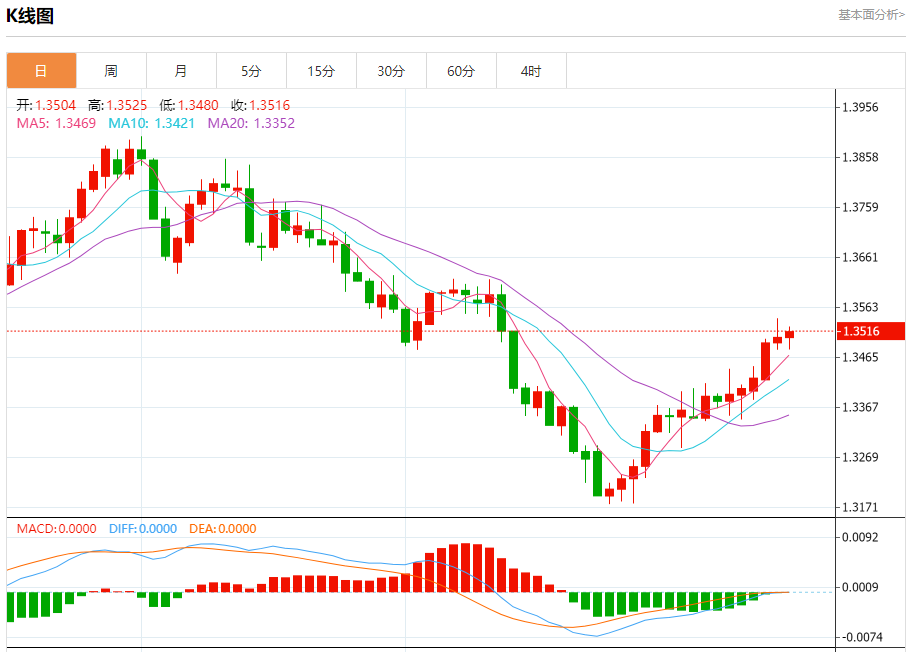Image resolution: width=914 pixels, height=652 pixels.
Task: Click the 开:1.3504 open price value
Action: point(46,105)
